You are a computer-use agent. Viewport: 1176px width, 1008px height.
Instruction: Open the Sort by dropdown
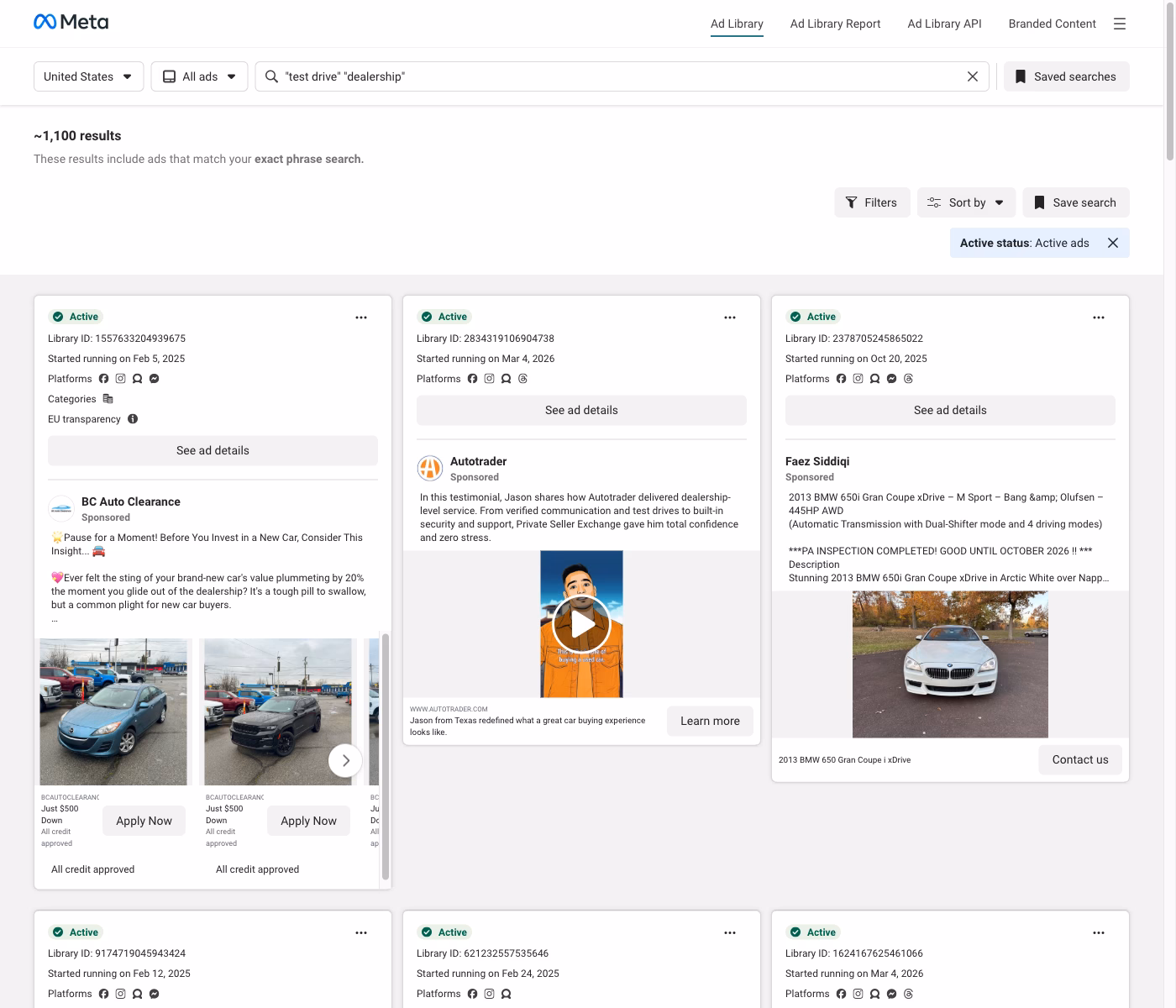pos(966,202)
